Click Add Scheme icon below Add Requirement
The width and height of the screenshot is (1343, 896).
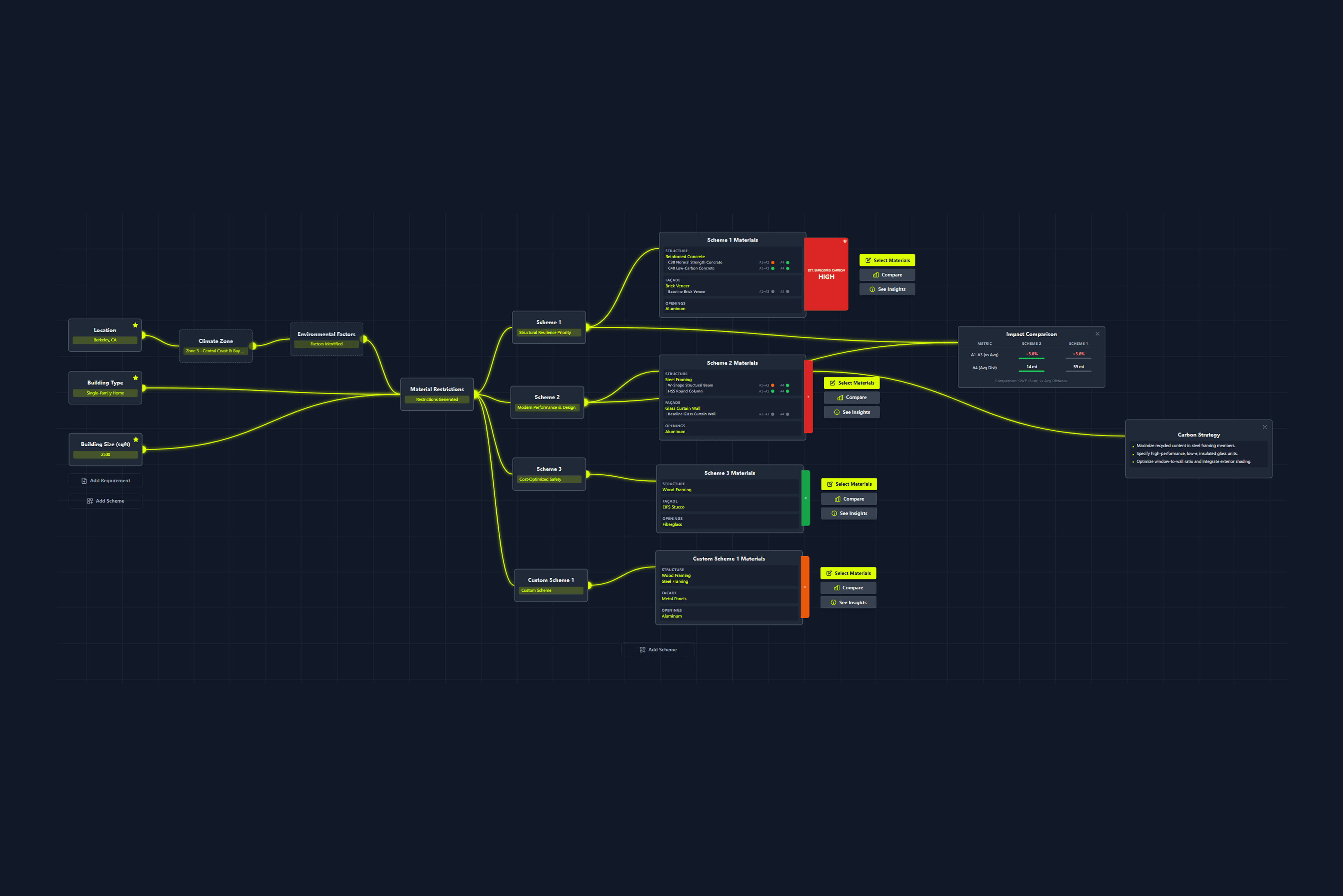90,501
